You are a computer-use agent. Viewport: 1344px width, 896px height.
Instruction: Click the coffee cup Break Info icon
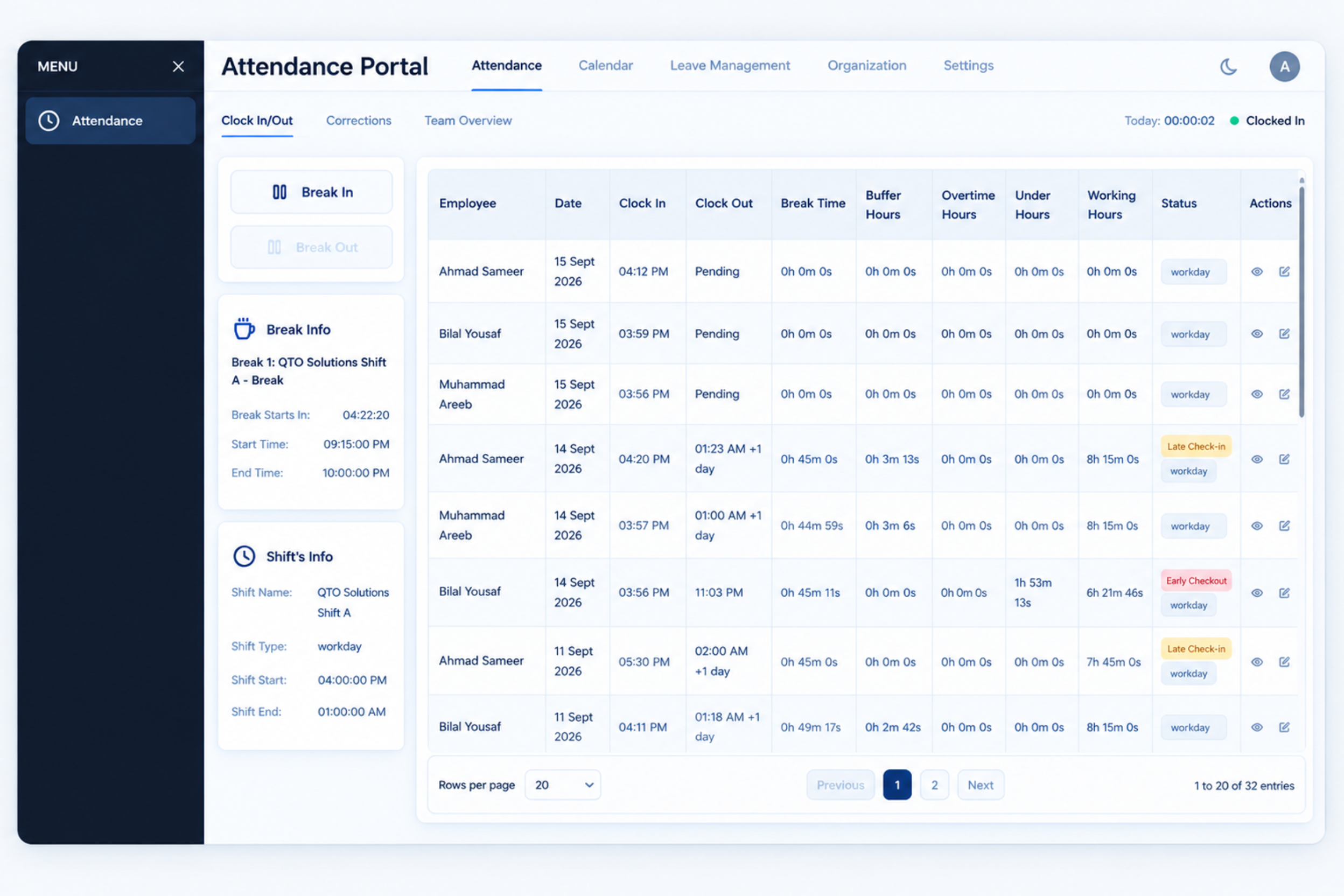[x=244, y=329]
